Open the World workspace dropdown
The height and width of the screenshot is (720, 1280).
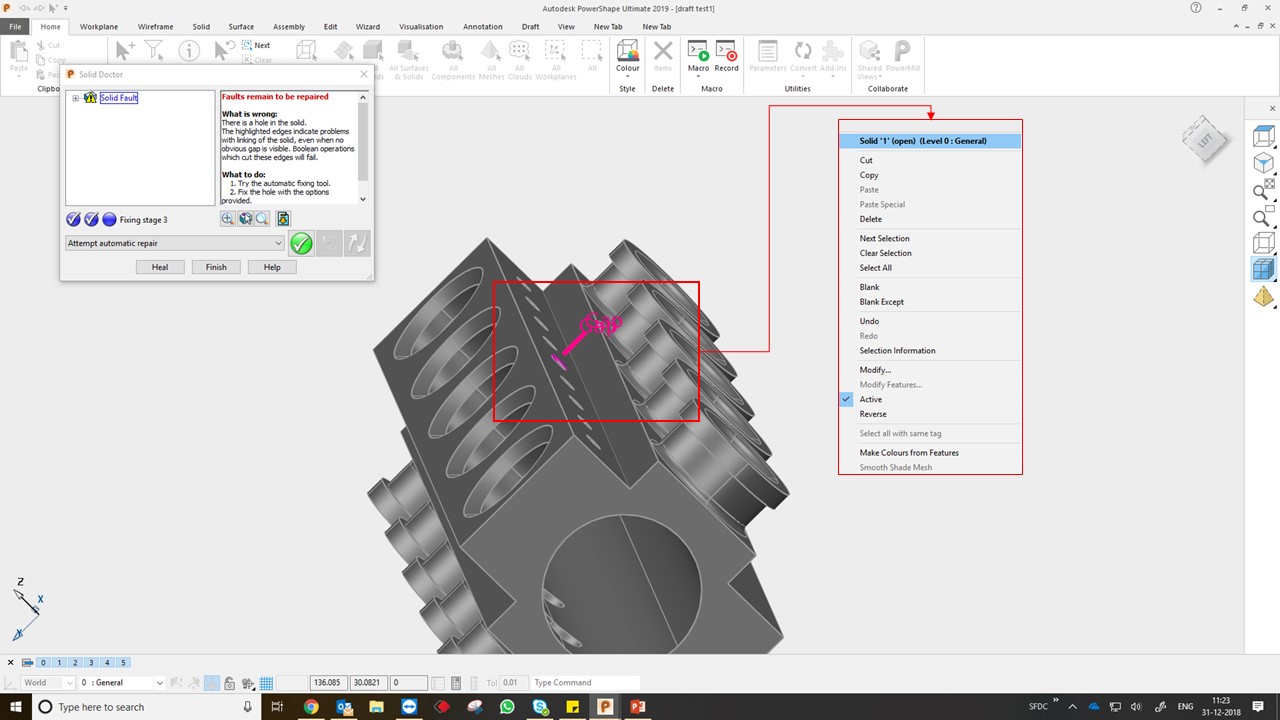tap(48, 683)
